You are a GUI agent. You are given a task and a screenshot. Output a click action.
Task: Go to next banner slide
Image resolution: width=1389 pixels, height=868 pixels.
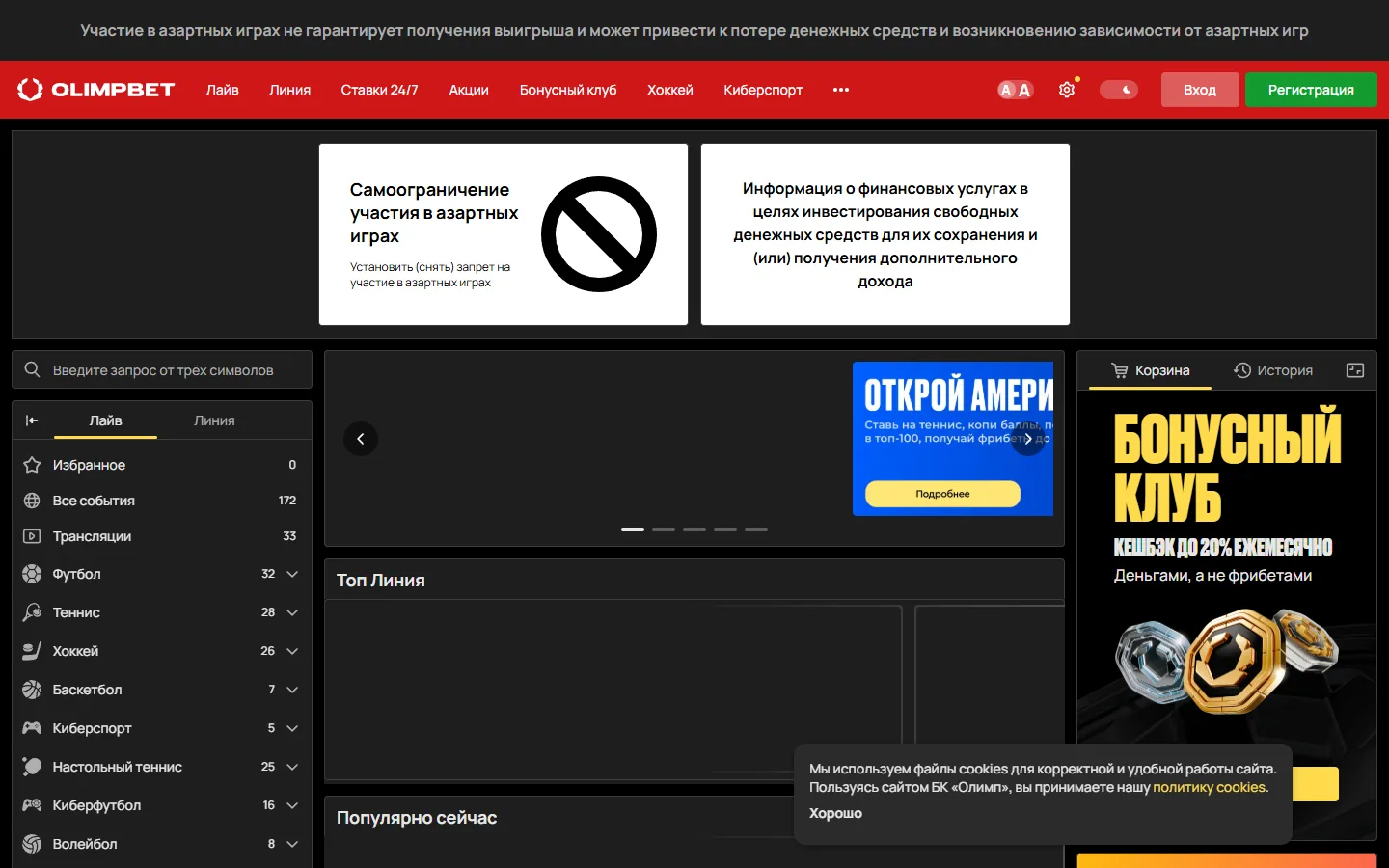(x=1028, y=439)
